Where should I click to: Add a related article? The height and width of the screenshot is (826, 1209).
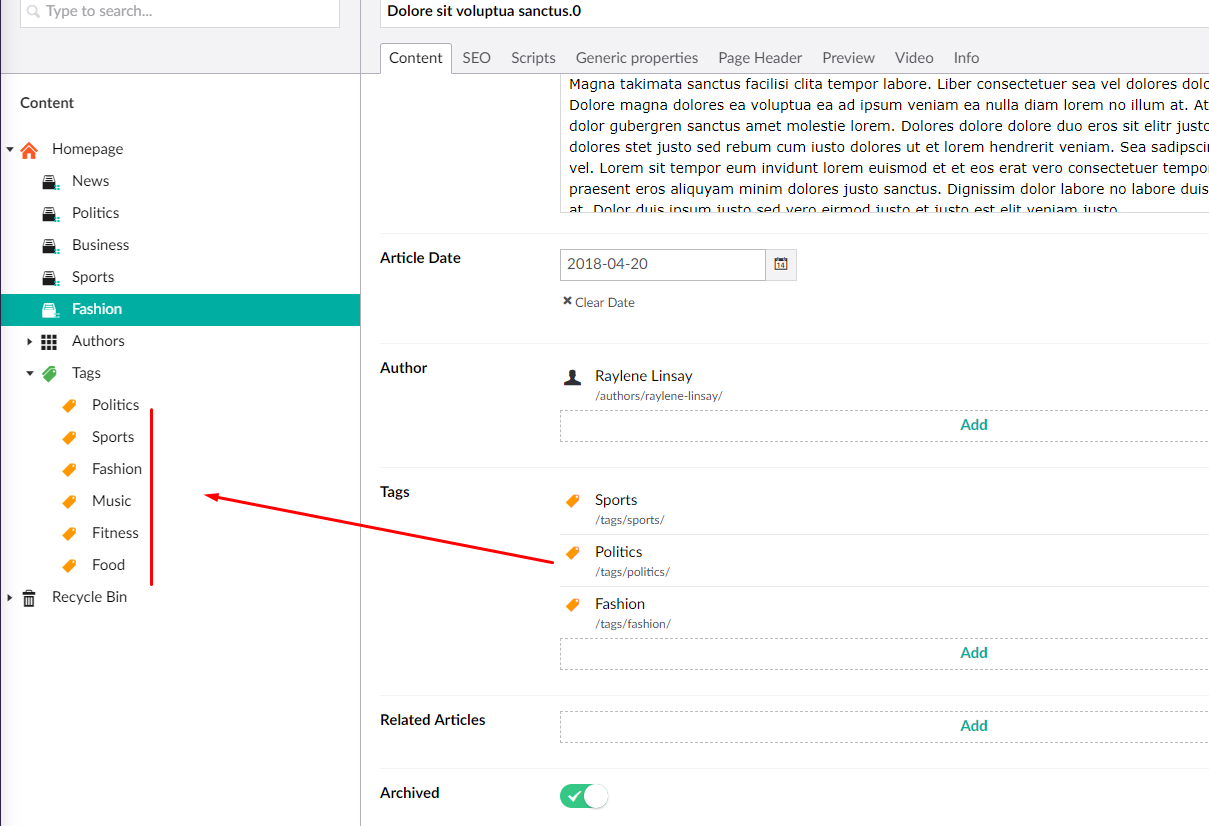coord(973,726)
